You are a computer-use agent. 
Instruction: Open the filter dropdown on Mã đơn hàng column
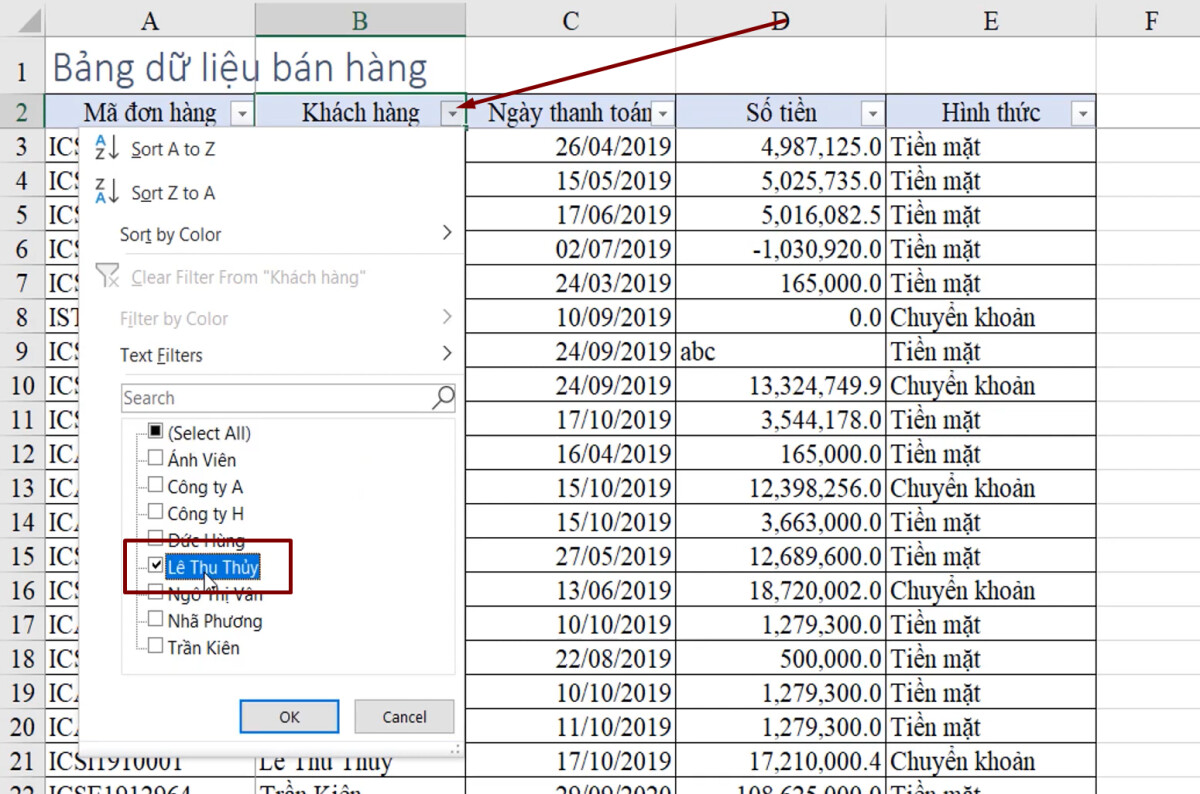point(241,112)
